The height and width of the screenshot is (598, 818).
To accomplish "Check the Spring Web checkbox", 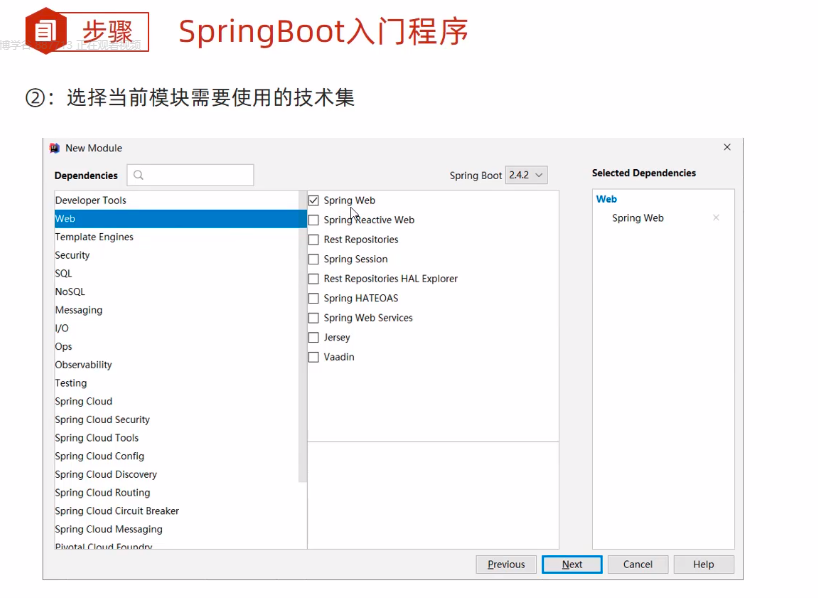I will point(313,200).
